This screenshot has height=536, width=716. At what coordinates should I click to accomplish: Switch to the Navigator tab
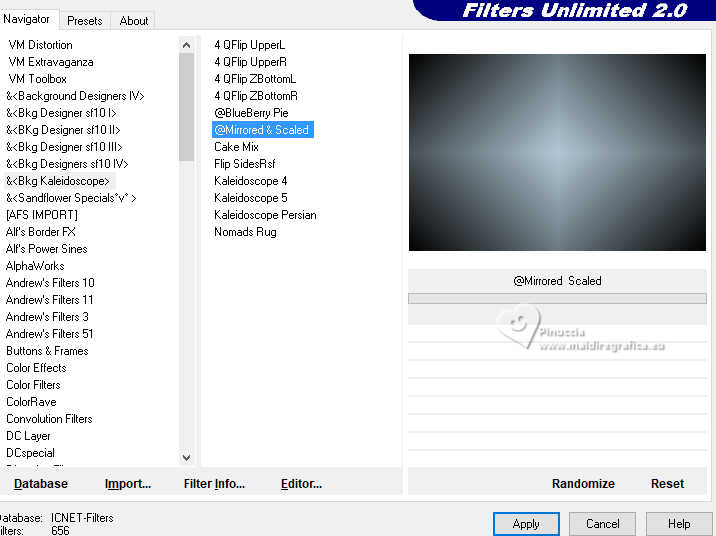(x=26, y=19)
